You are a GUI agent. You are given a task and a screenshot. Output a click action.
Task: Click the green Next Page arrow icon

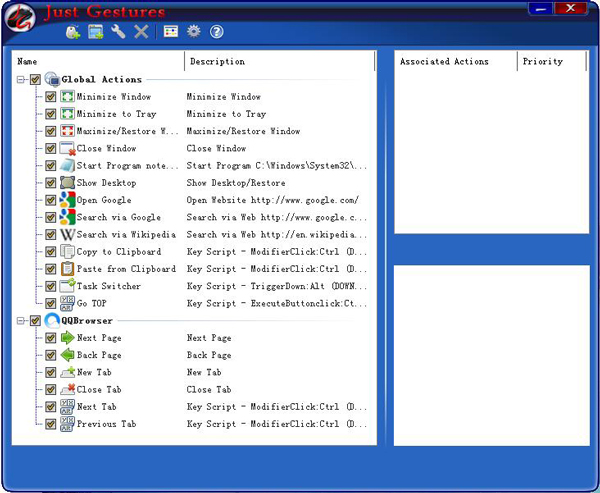[67, 338]
